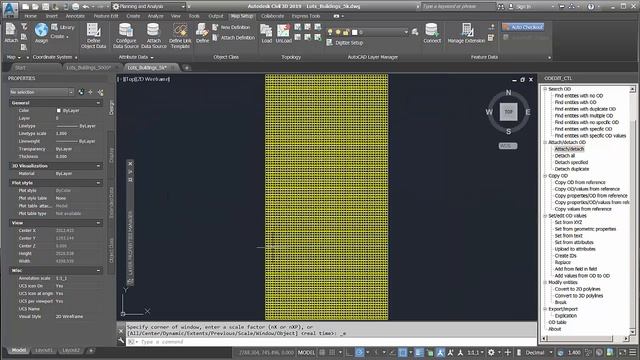The height and width of the screenshot is (360, 640).
Task: Click Configure Data Source icon
Action: pyautogui.click(x=126, y=35)
